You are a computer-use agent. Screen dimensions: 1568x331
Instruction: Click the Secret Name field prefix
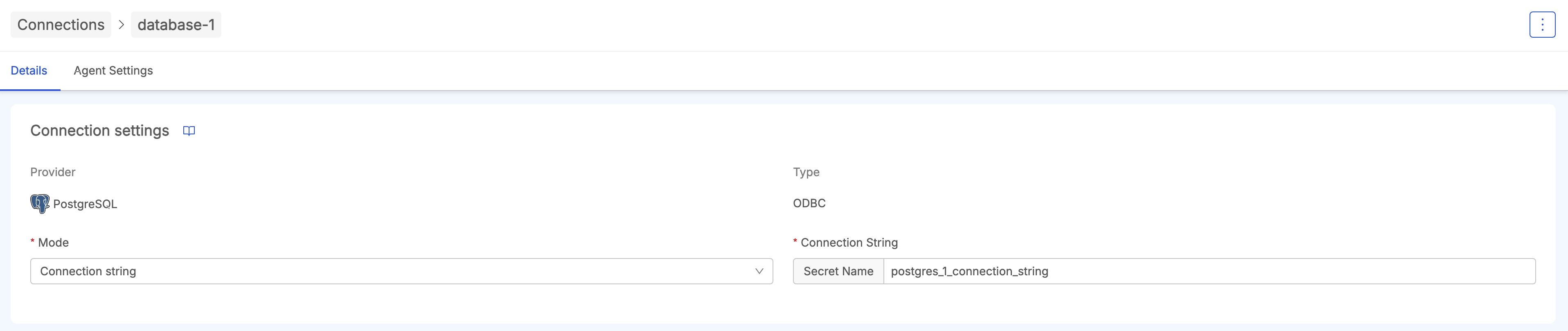tap(838, 271)
